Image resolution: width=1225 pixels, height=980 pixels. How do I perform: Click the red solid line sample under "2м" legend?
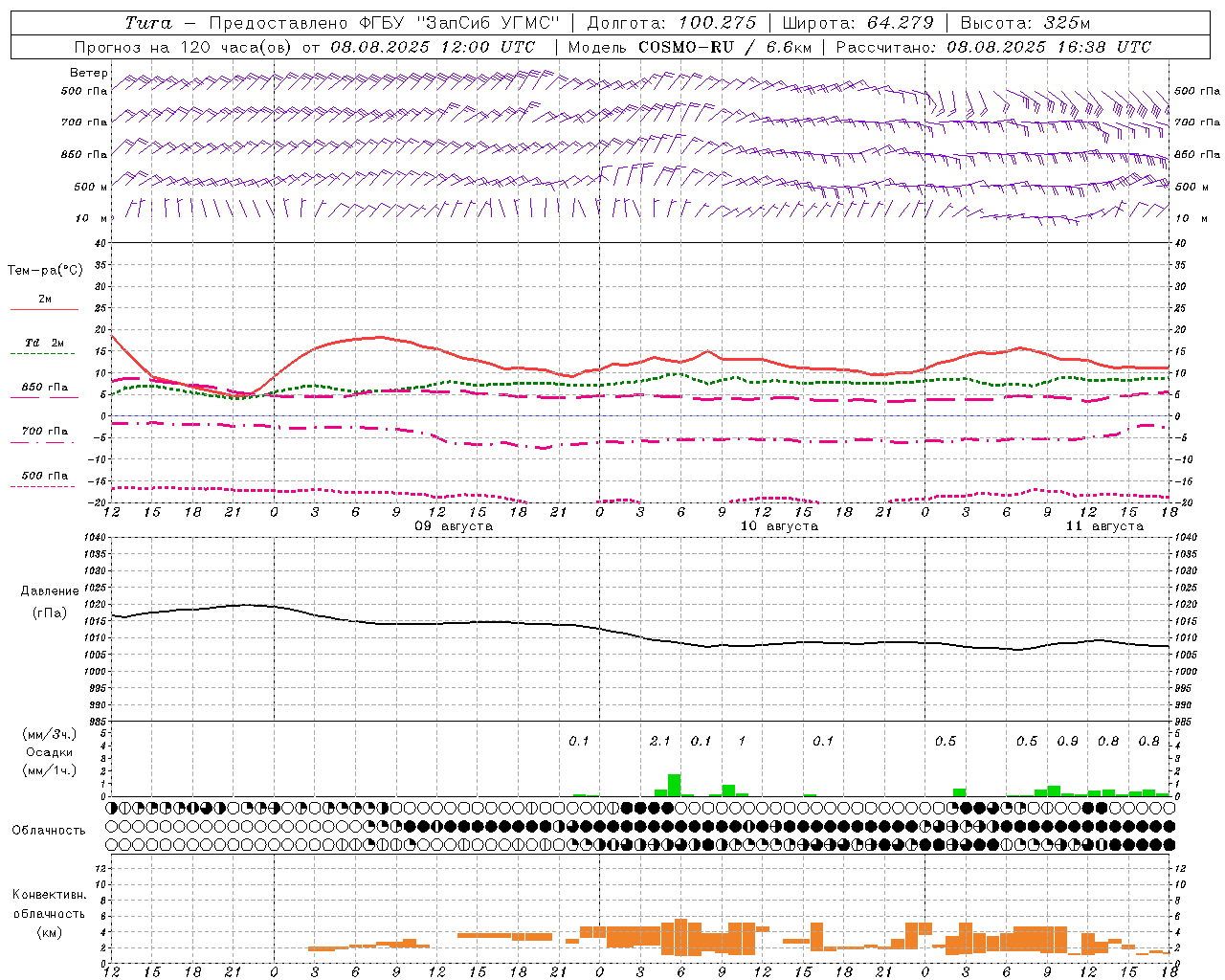[44, 309]
